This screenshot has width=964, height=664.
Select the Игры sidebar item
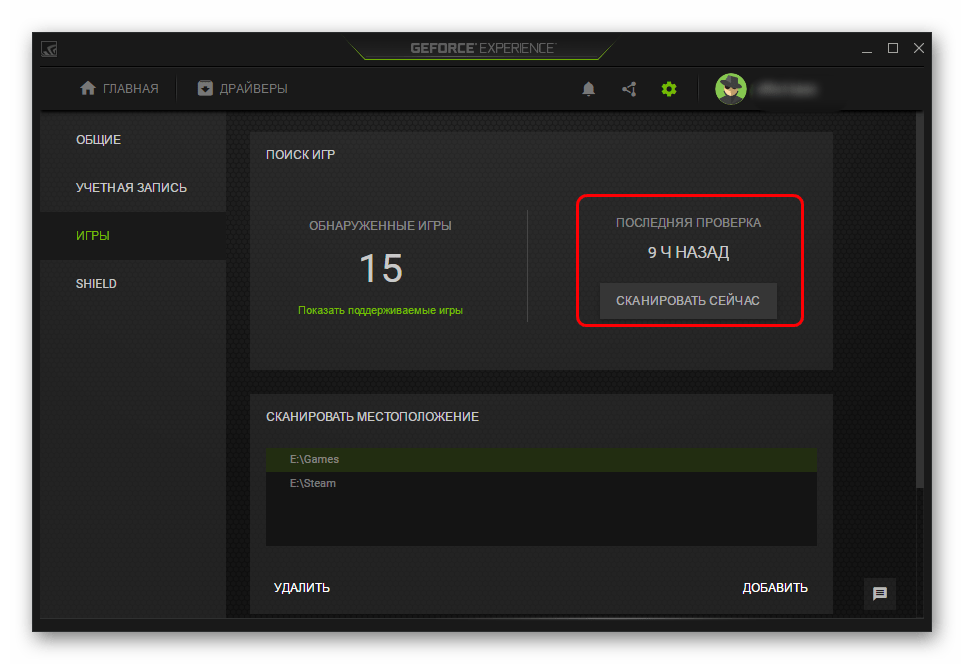click(93, 235)
